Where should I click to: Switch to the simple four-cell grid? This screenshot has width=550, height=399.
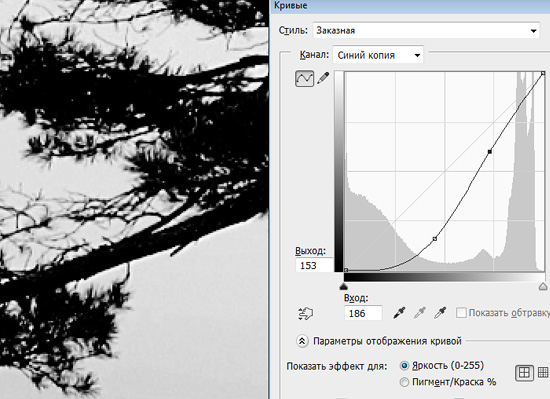tap(524, 373)
